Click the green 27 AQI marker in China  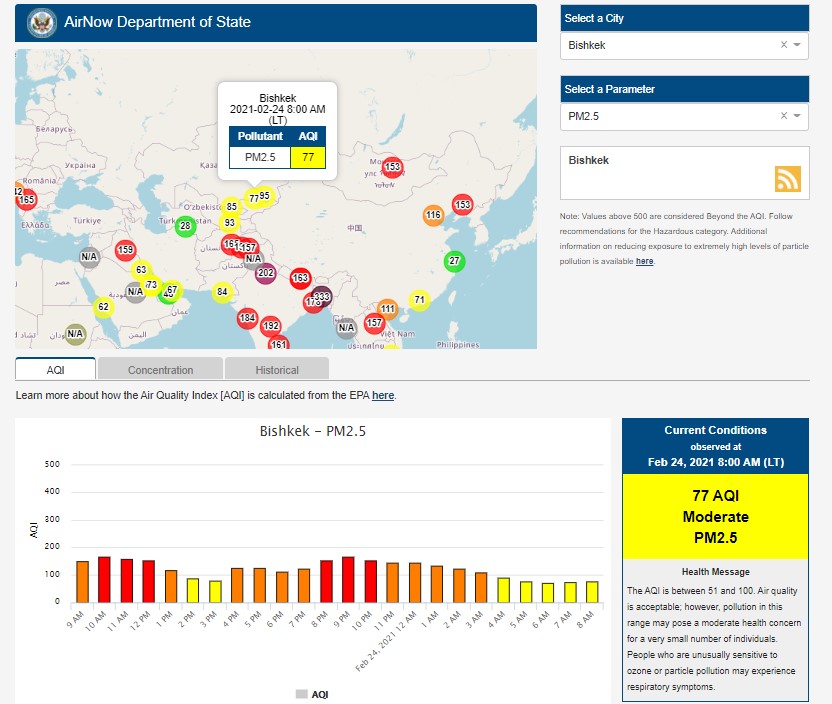coord(454,261)
